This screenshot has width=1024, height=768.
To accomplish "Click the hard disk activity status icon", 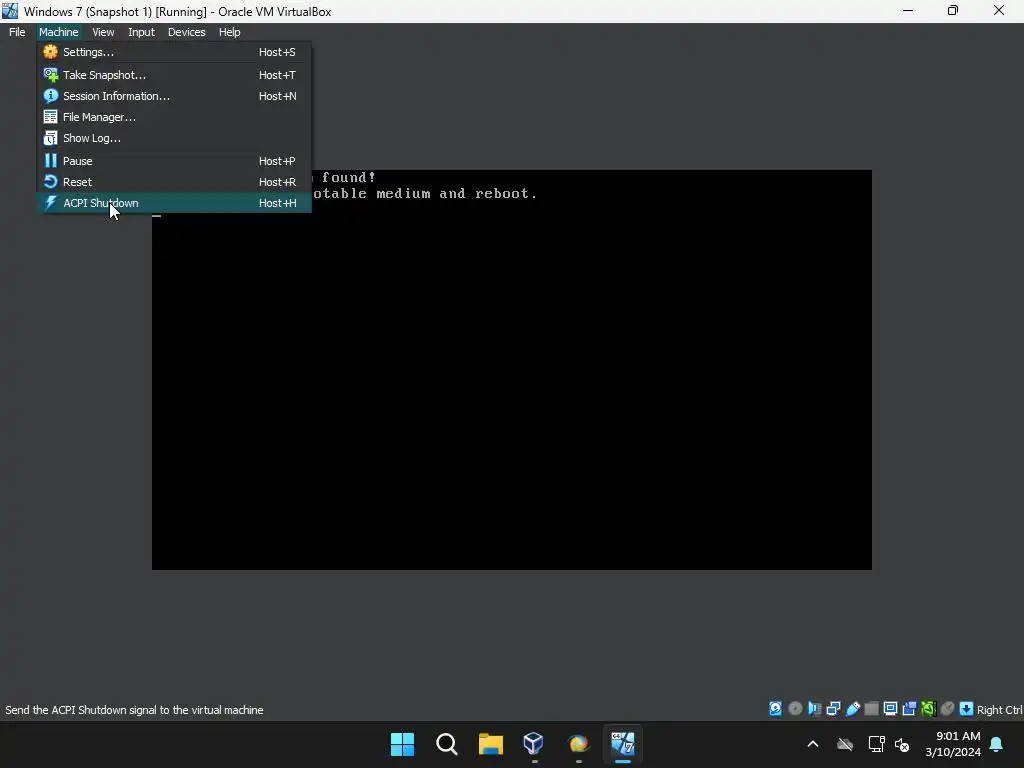I will pos(775,709).
